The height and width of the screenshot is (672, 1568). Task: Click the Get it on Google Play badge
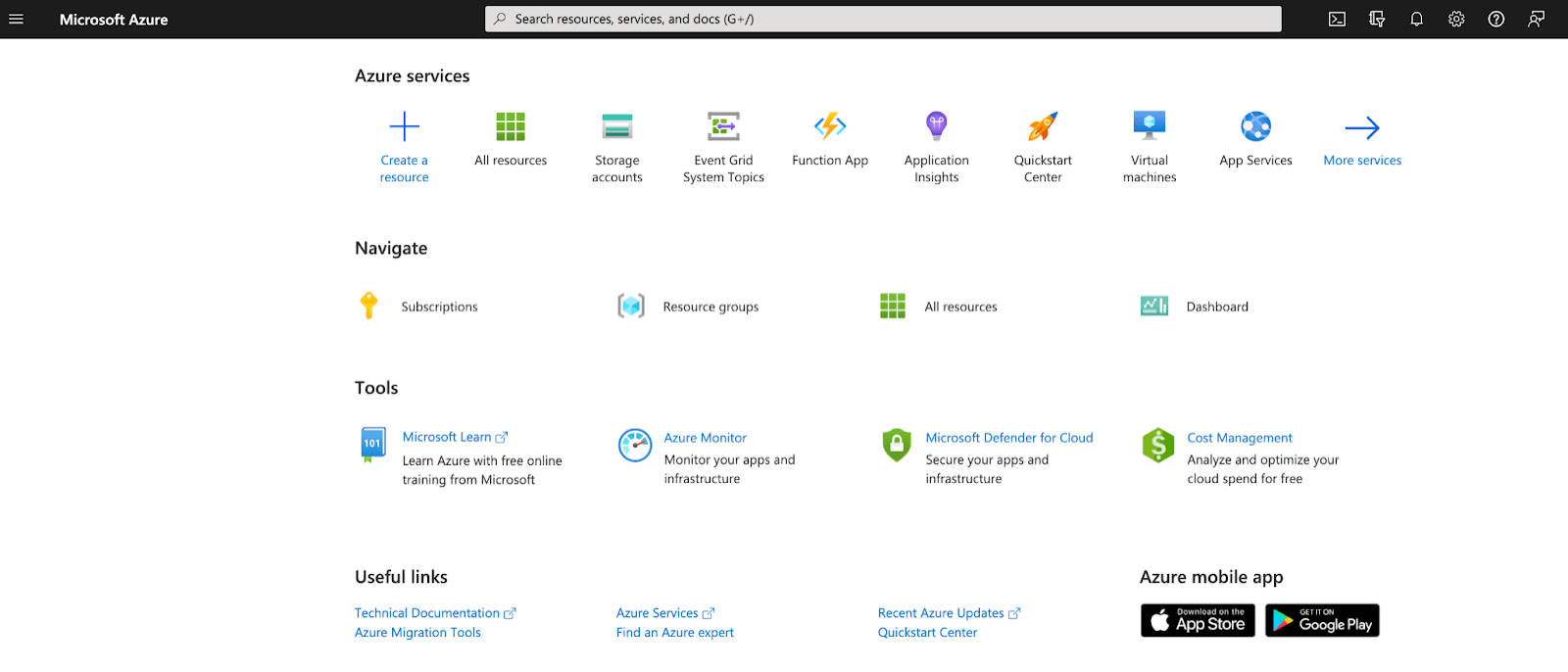[1322, 620]
